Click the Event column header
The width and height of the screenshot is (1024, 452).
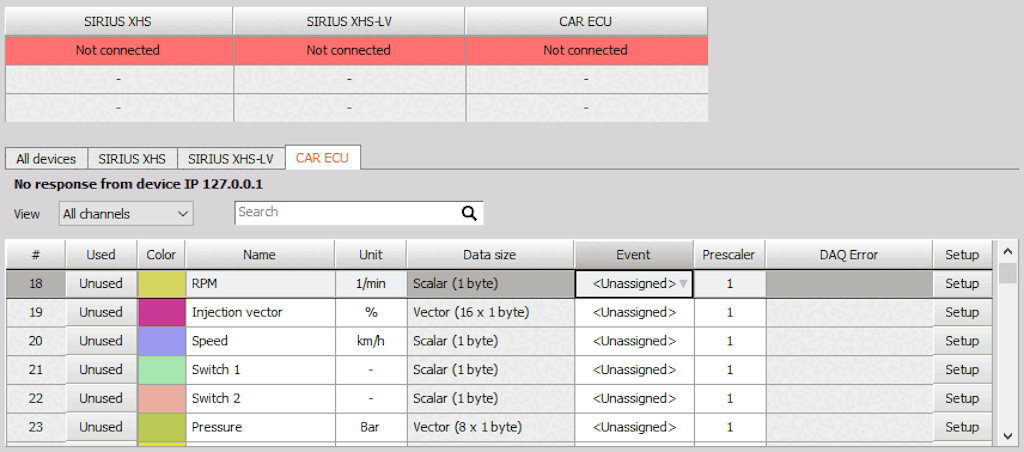633,255
